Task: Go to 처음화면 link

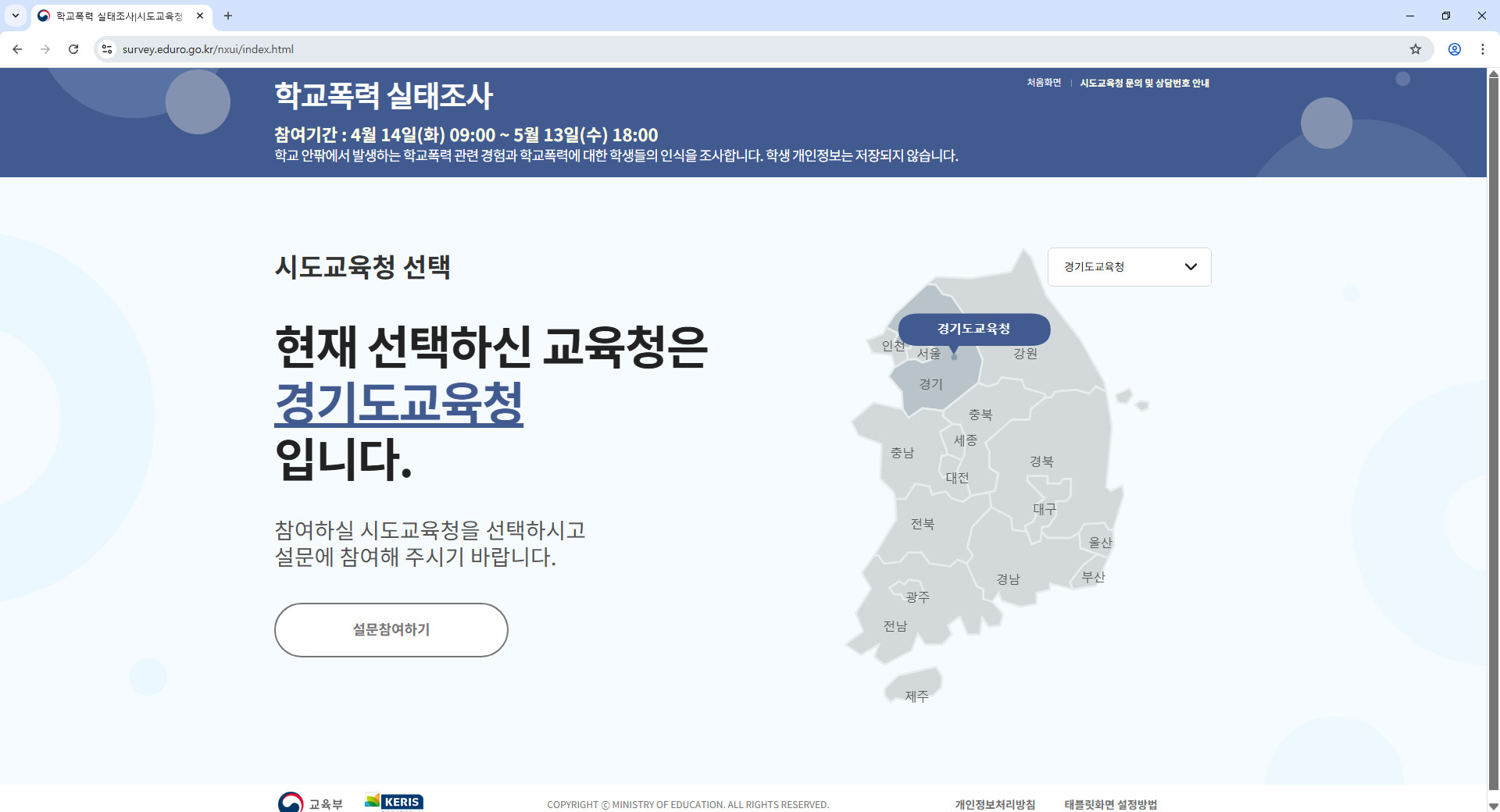Action: tap(1044, 83)
